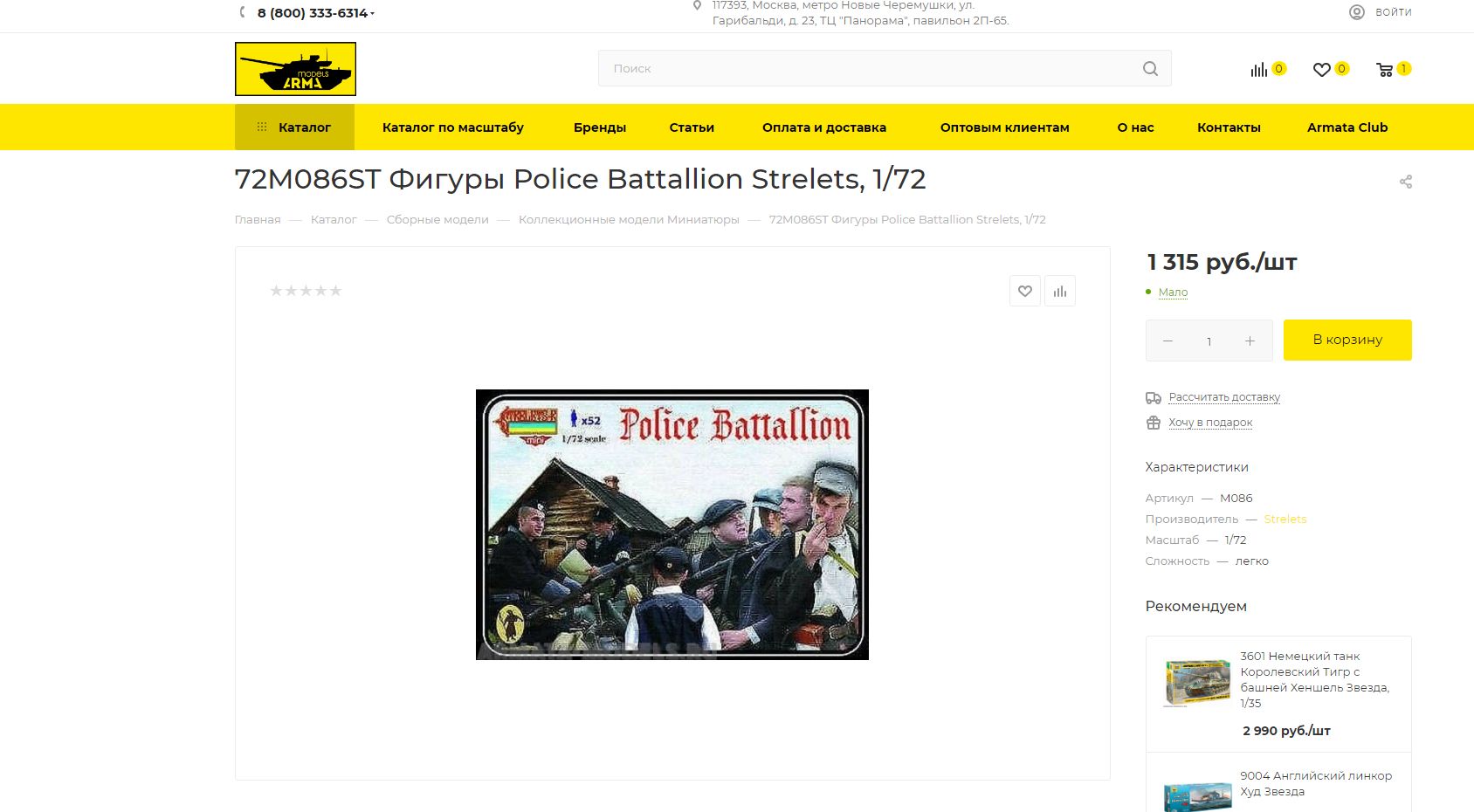The image size is (1474, 812).
Task: Expand the phone number dropdown
Action: [373, 14]
